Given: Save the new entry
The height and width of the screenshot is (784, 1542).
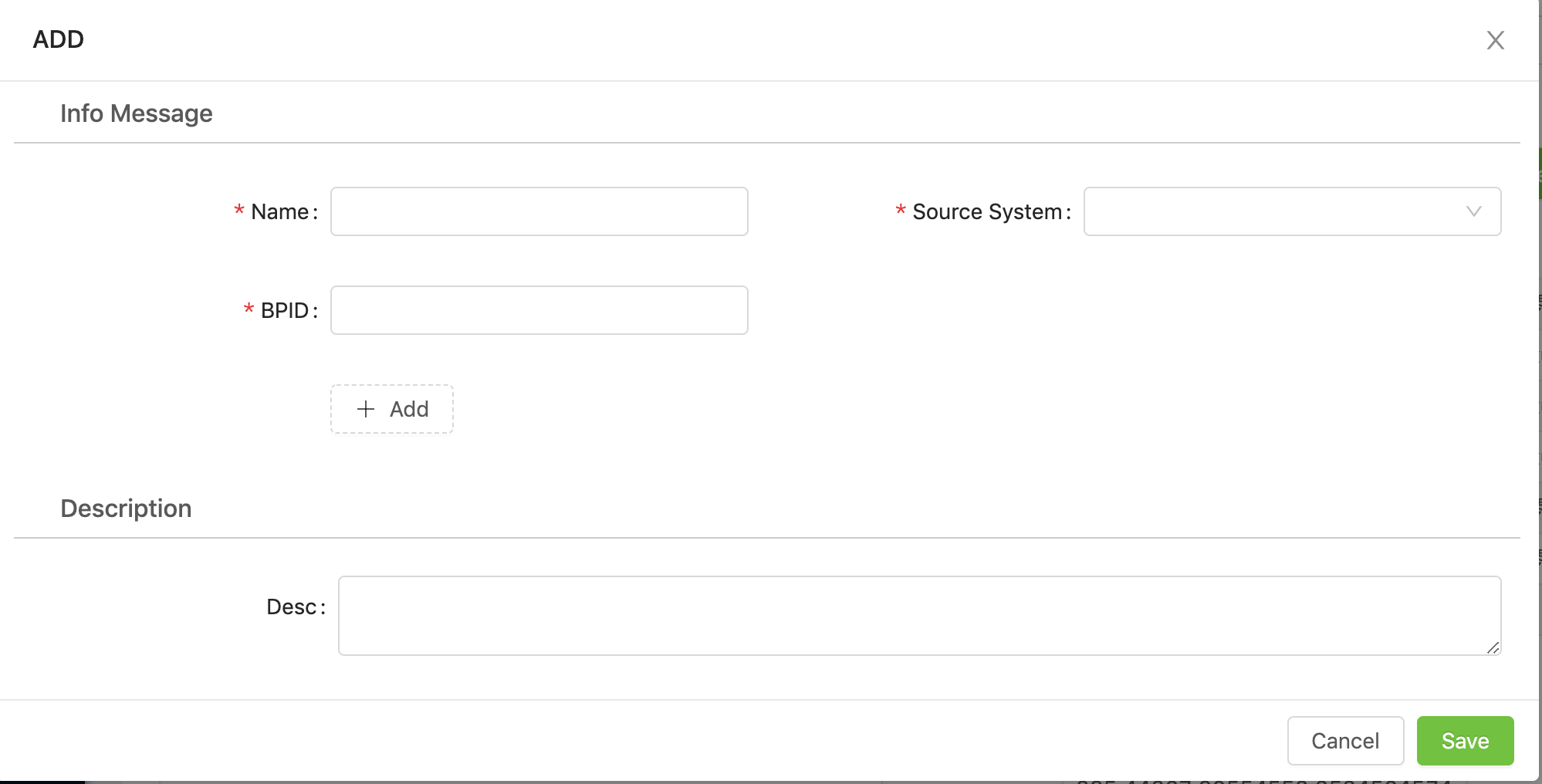Looking at the screenshot, I should [x=1465, y=741].
